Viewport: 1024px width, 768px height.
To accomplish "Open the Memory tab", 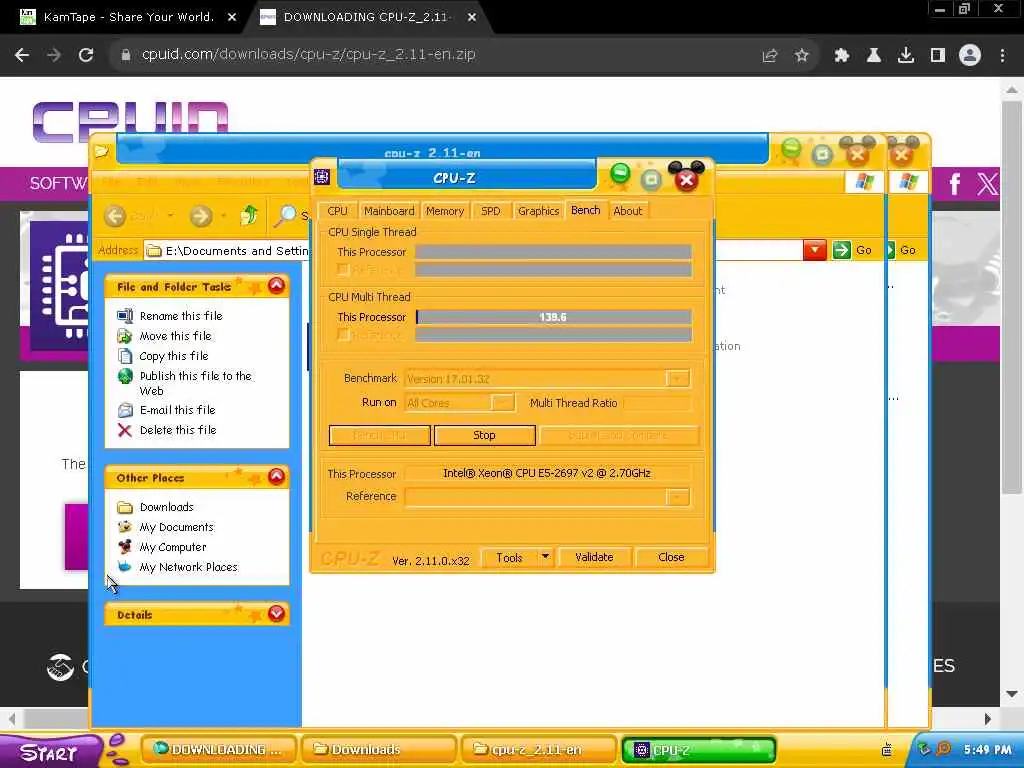I will point(445,211).
